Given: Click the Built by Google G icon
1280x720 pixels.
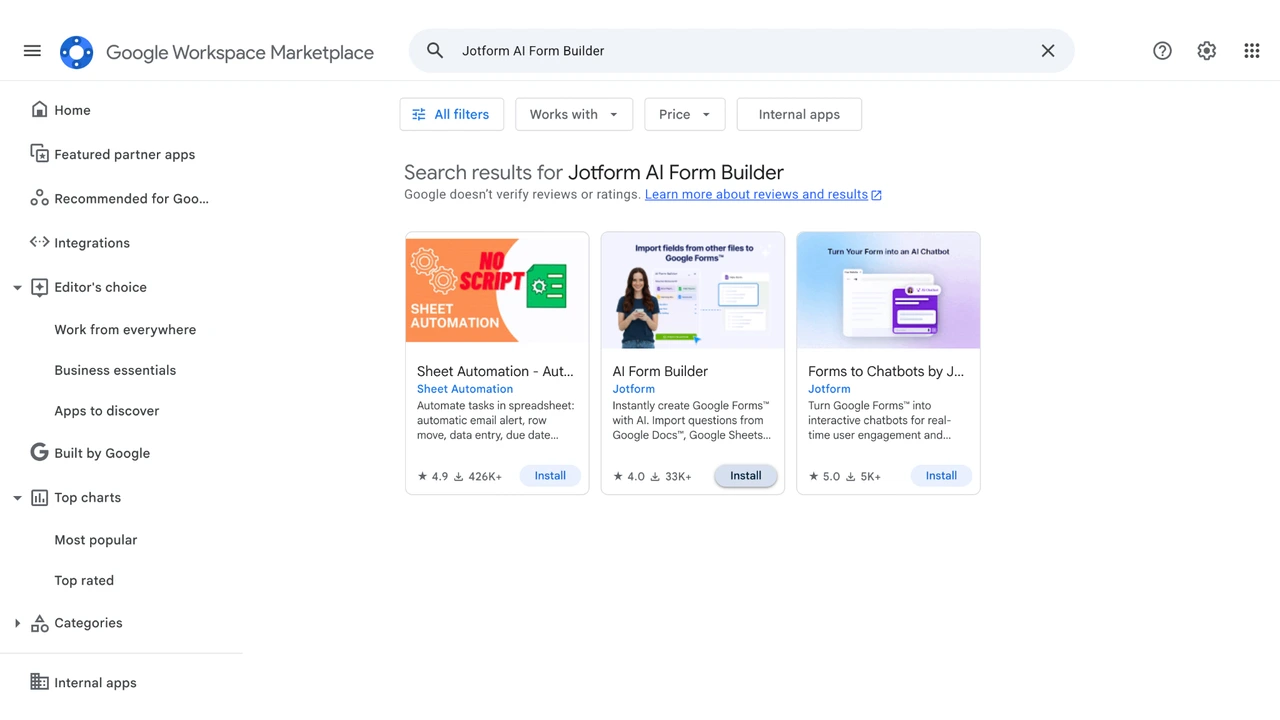Looking at the screenshot, I should pos(39,452).
